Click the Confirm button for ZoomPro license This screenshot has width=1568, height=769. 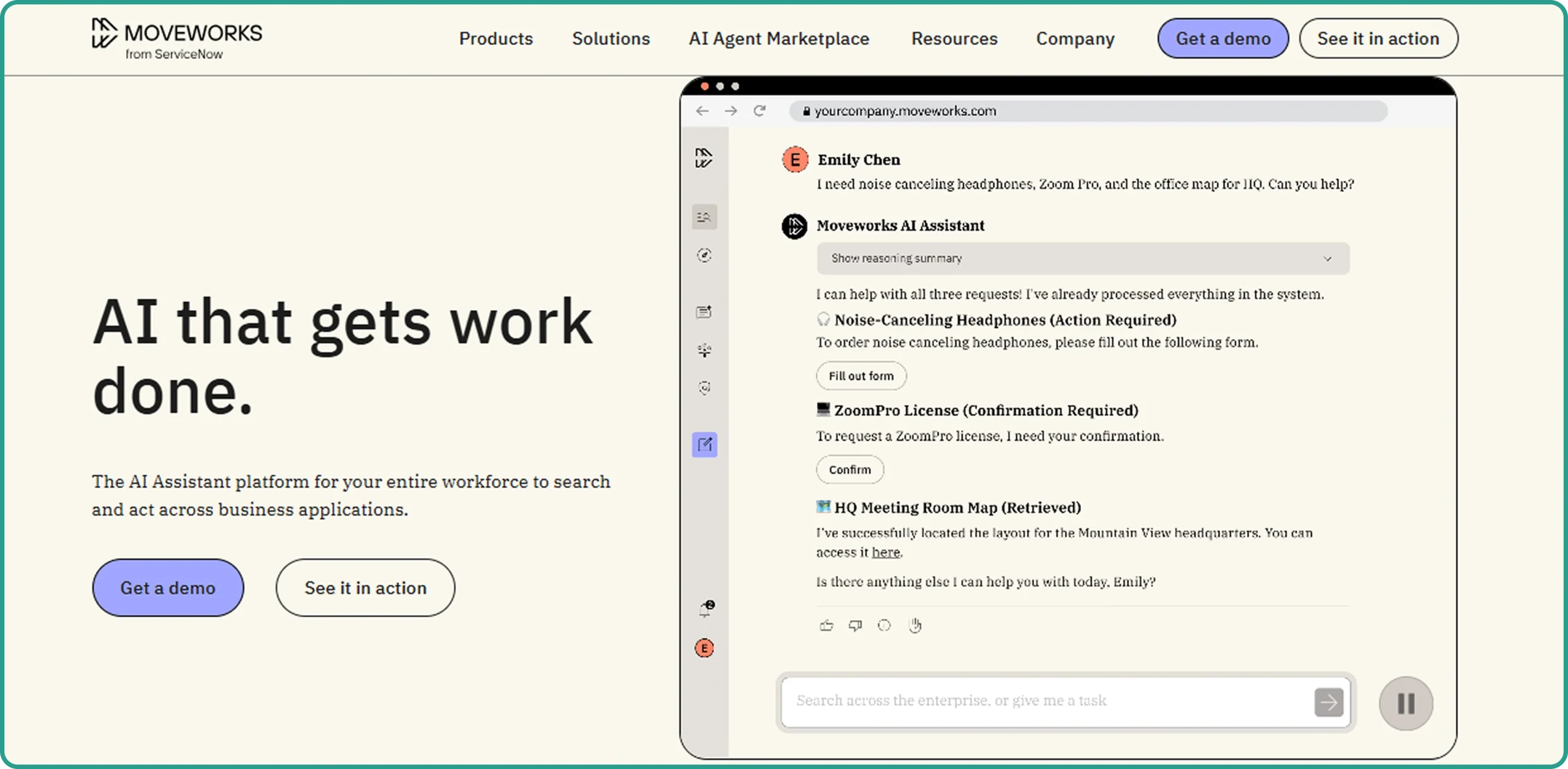coord(850,469)
